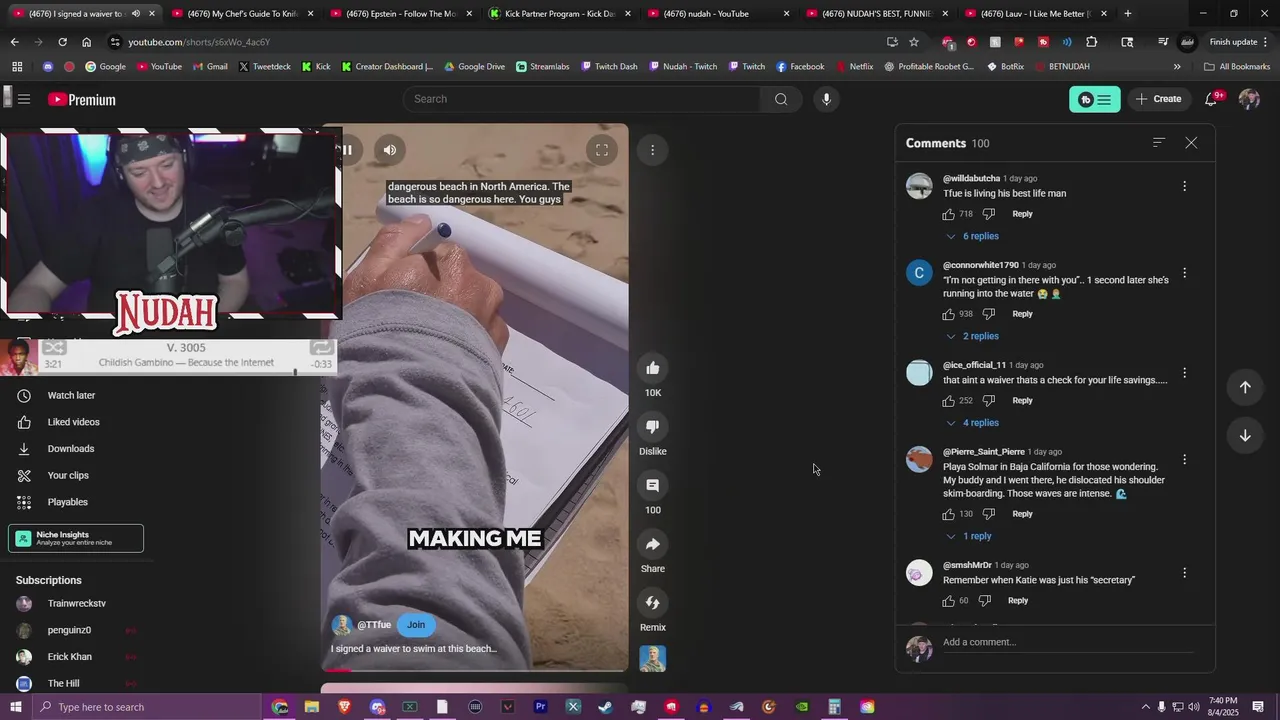
Task: Like willdabutcha's comment with 718 likes
Action: pos(949,214)
